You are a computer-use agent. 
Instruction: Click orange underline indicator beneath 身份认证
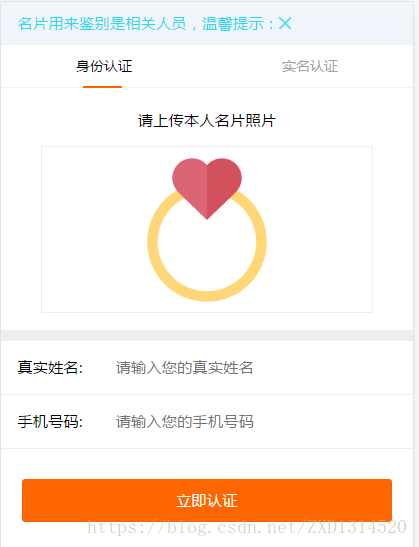(x=102, y=87)
